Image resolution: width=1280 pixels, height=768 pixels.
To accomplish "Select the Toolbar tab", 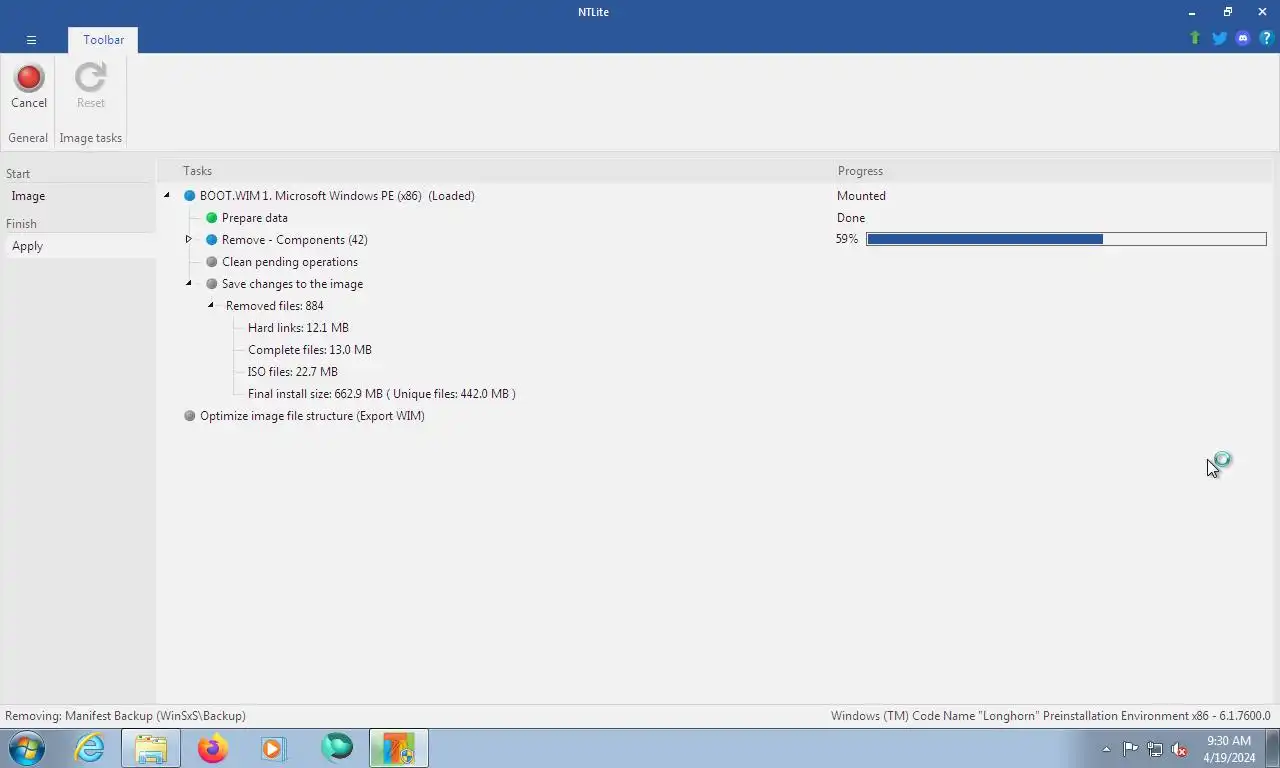I will point(104,40).
